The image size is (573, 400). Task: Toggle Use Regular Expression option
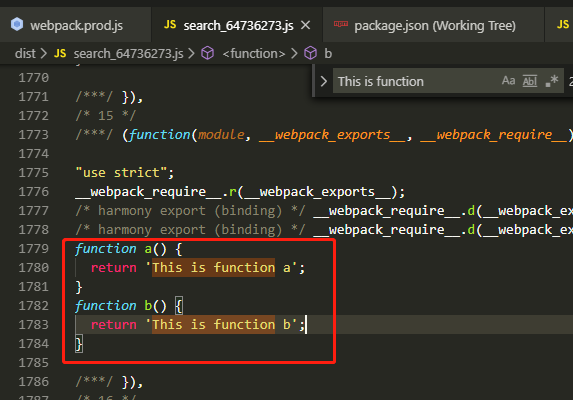pyautogui.click(x=551, y=81)
